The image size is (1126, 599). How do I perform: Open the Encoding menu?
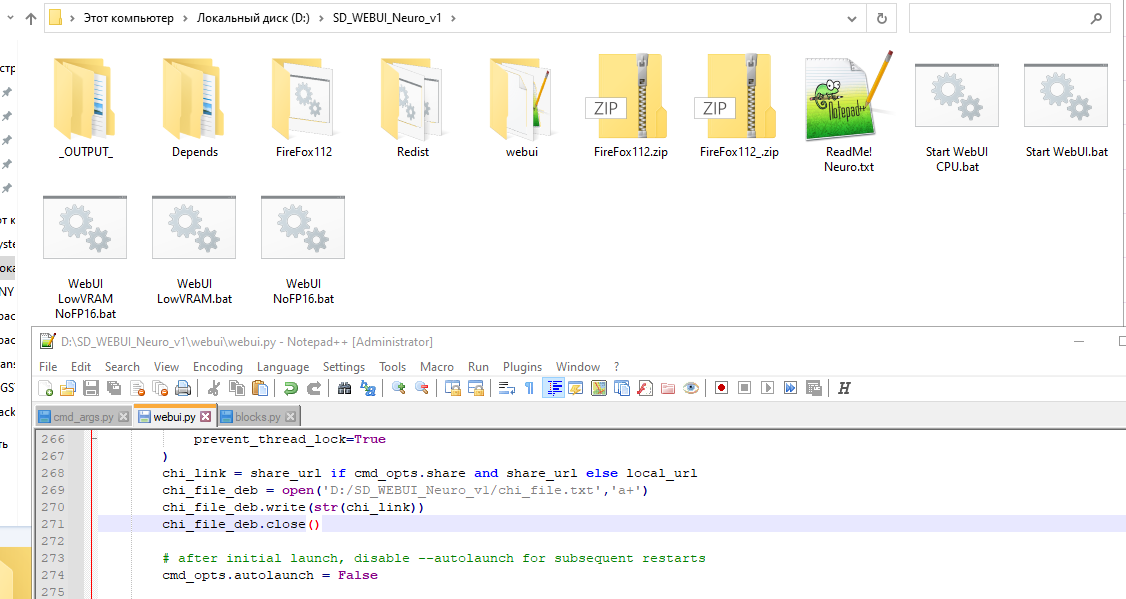[x=217, y=366]
